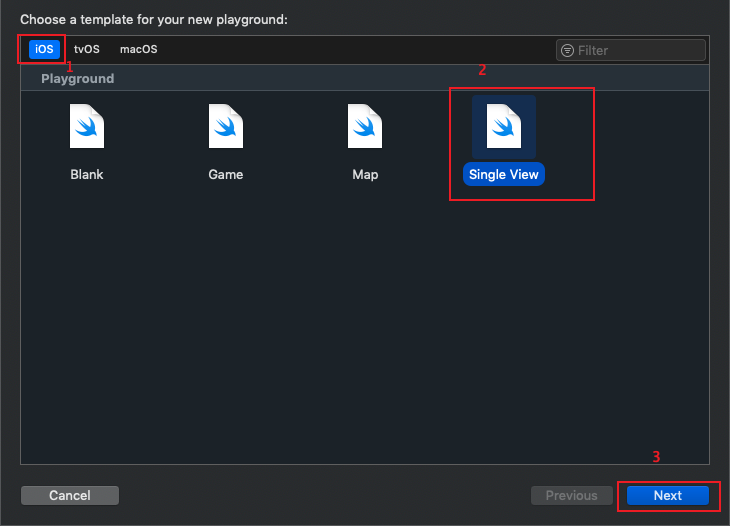730x526 pixels.
Task: Switch to the tvOS platform tab
Action: click(x=87, y=49)
